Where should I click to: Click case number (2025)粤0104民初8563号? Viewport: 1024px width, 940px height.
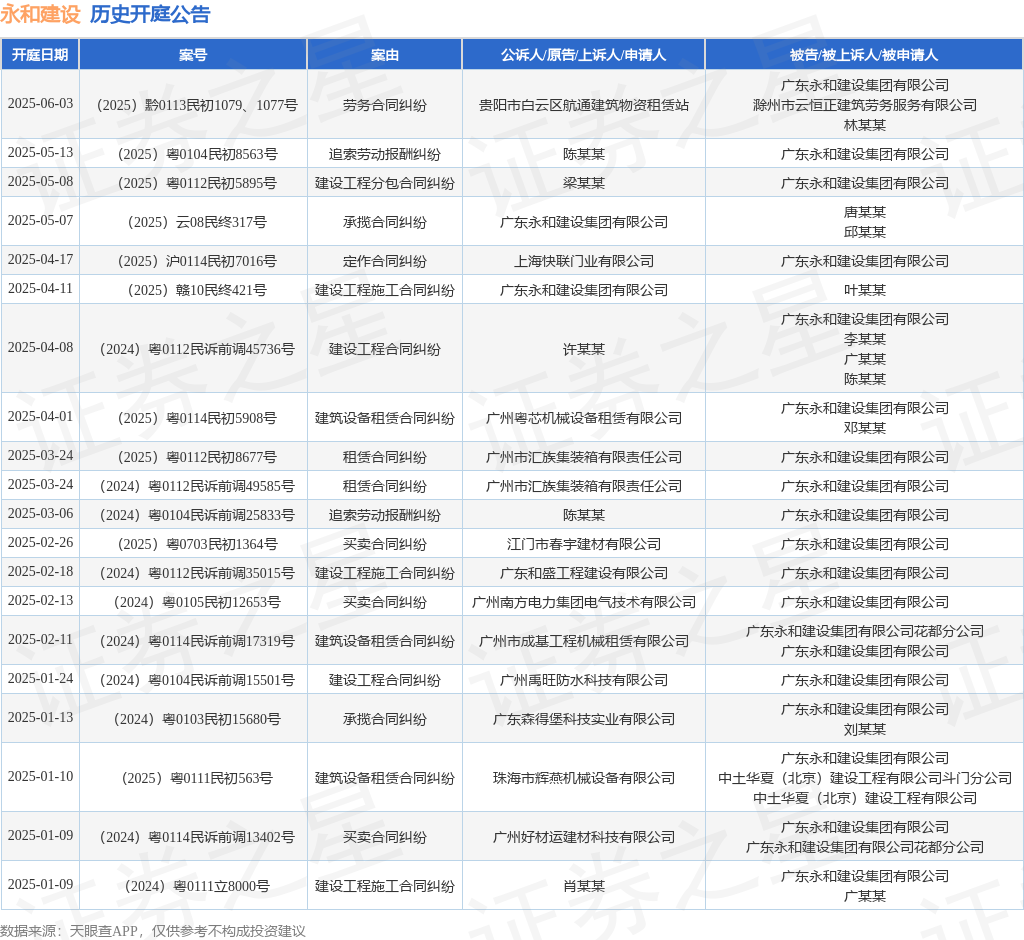coord(197,154)
